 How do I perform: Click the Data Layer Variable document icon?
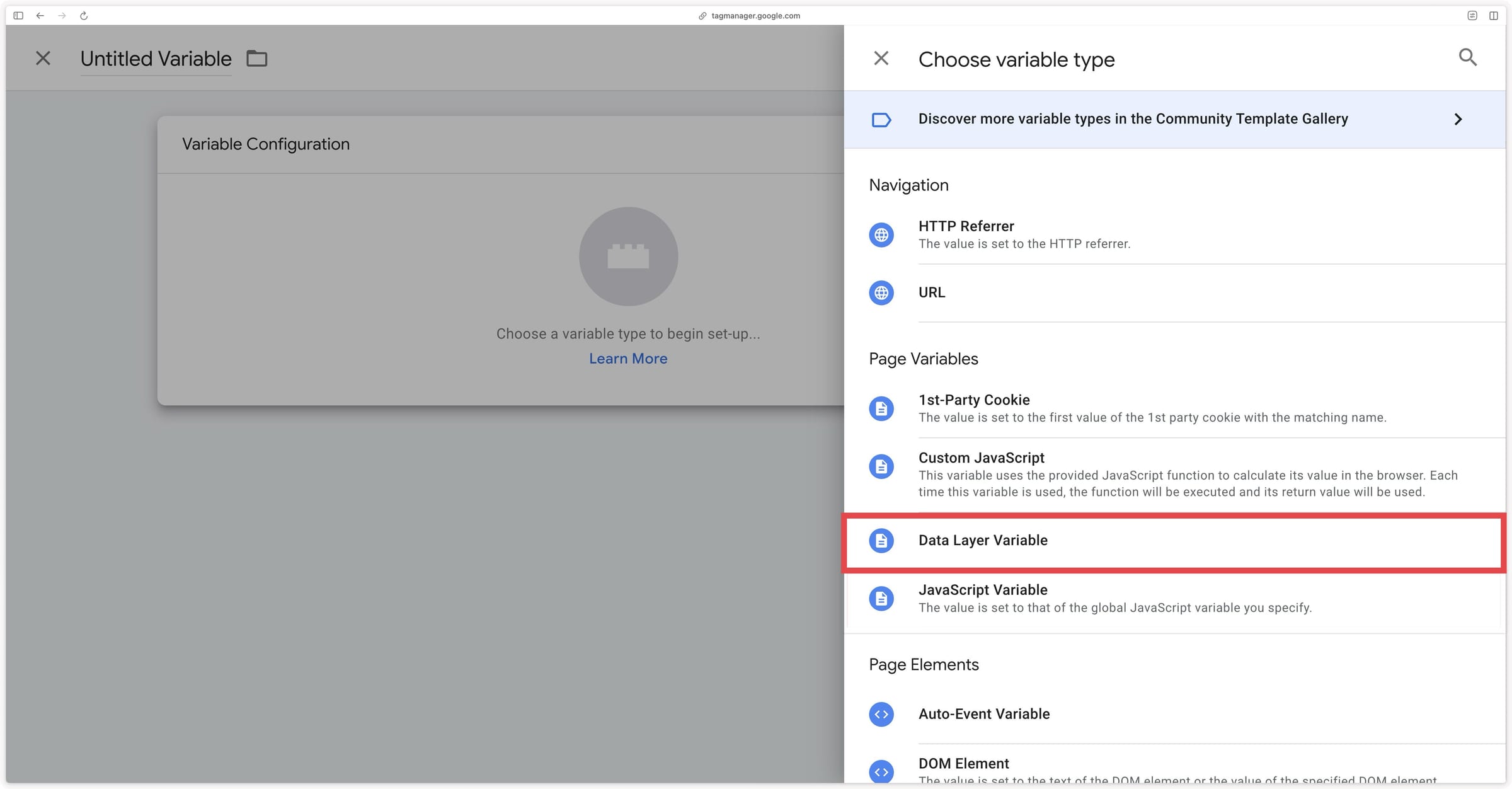(x=881, y=541)
